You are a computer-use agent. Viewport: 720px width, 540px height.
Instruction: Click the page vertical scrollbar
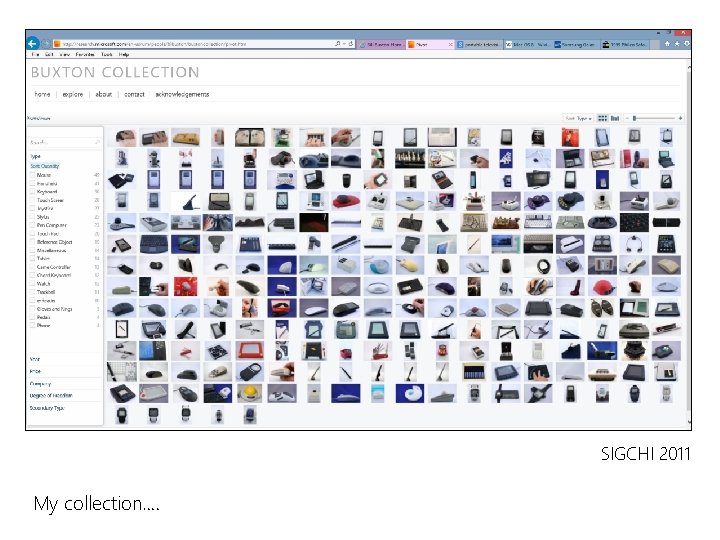(x=688, y=243)
